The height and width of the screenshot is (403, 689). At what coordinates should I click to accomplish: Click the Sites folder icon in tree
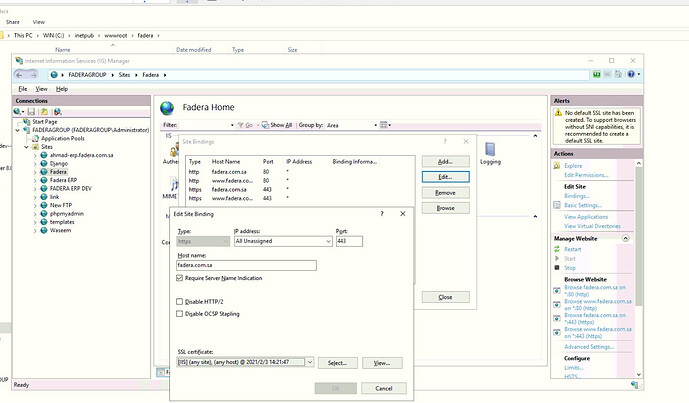tap(36, 147)
